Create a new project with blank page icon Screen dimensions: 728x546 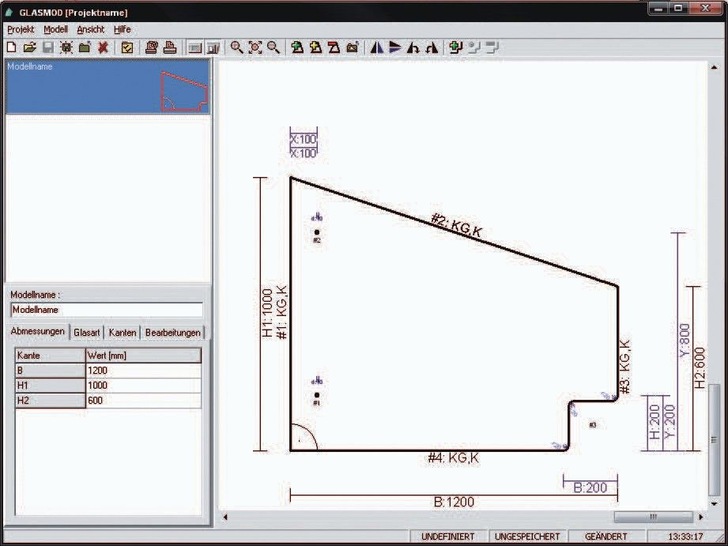pyautogui.click(x=12, y=47)
